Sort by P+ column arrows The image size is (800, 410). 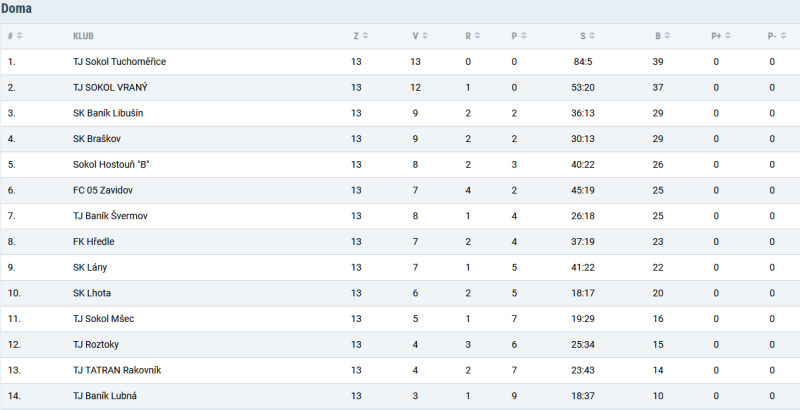728,36
